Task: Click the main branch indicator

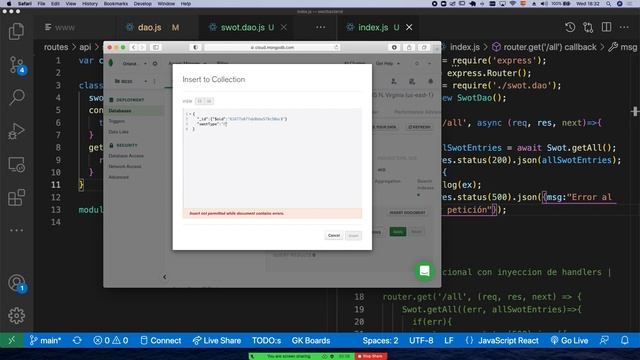Action: point(45,340)
